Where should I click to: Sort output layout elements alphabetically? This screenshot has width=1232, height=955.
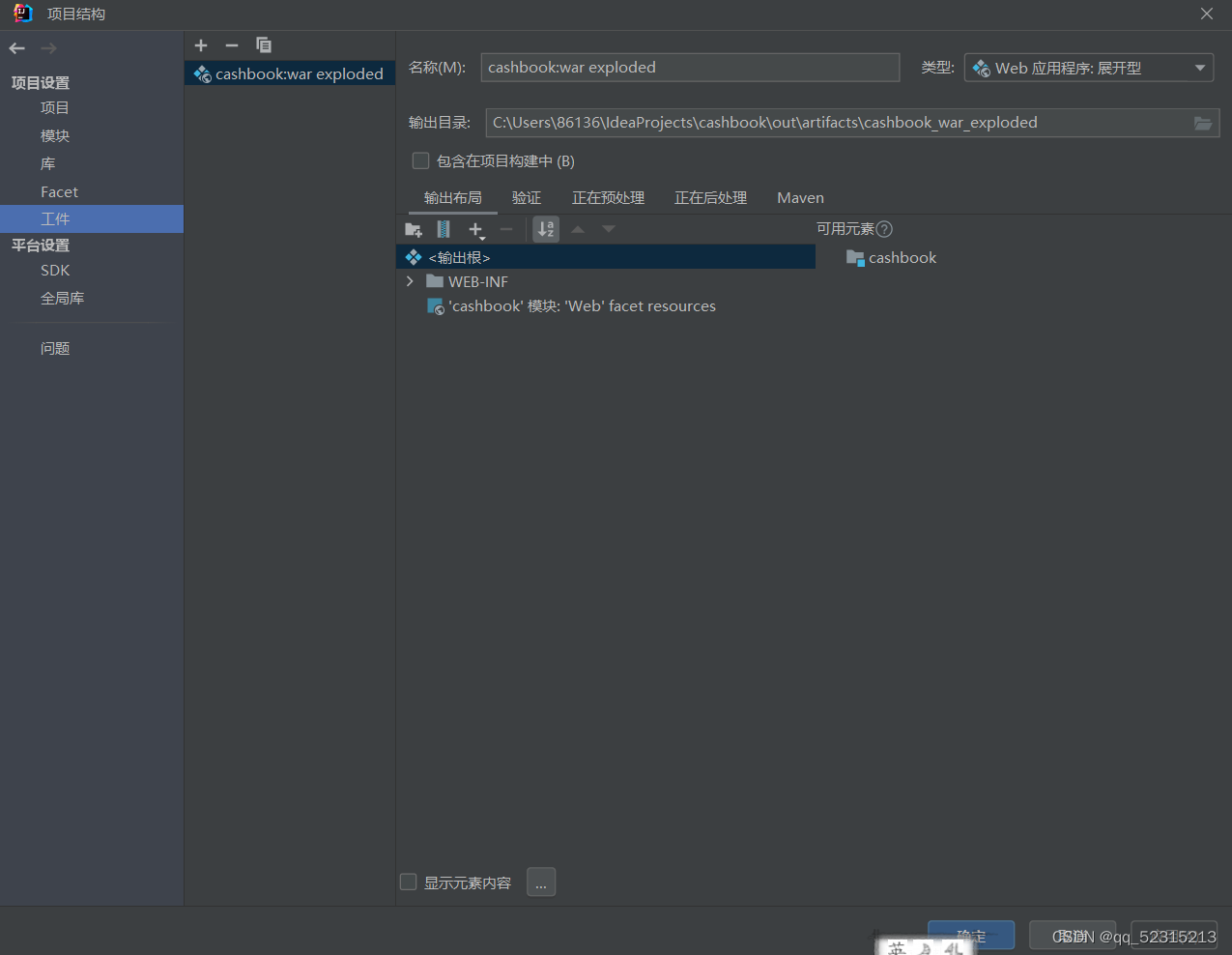tap(545, 229)
